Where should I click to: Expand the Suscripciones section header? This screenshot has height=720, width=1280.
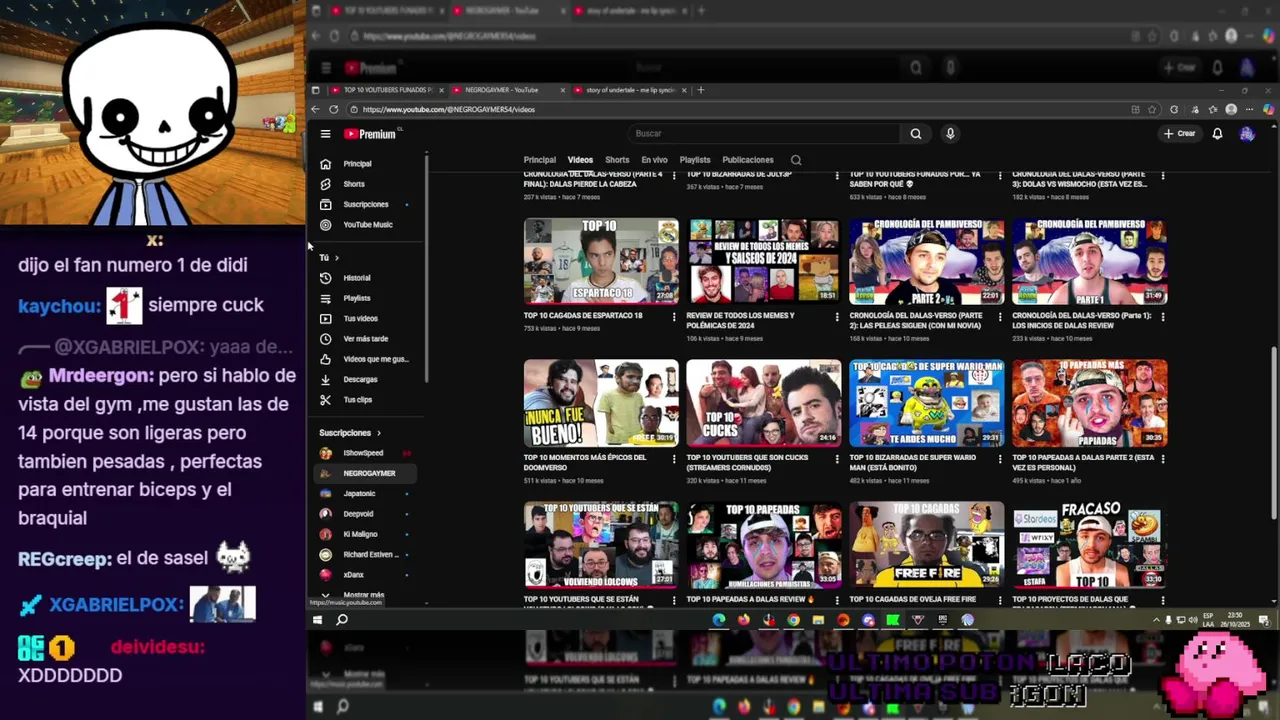350,433
